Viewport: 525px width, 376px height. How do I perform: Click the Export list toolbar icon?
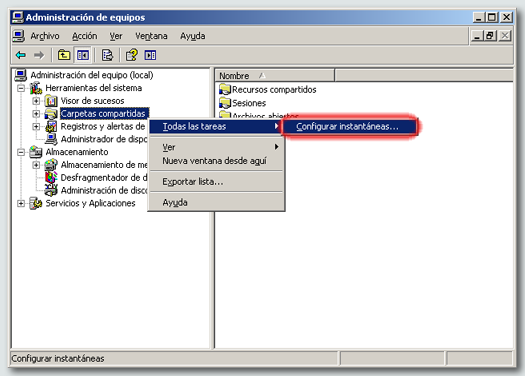pos(107,55)
